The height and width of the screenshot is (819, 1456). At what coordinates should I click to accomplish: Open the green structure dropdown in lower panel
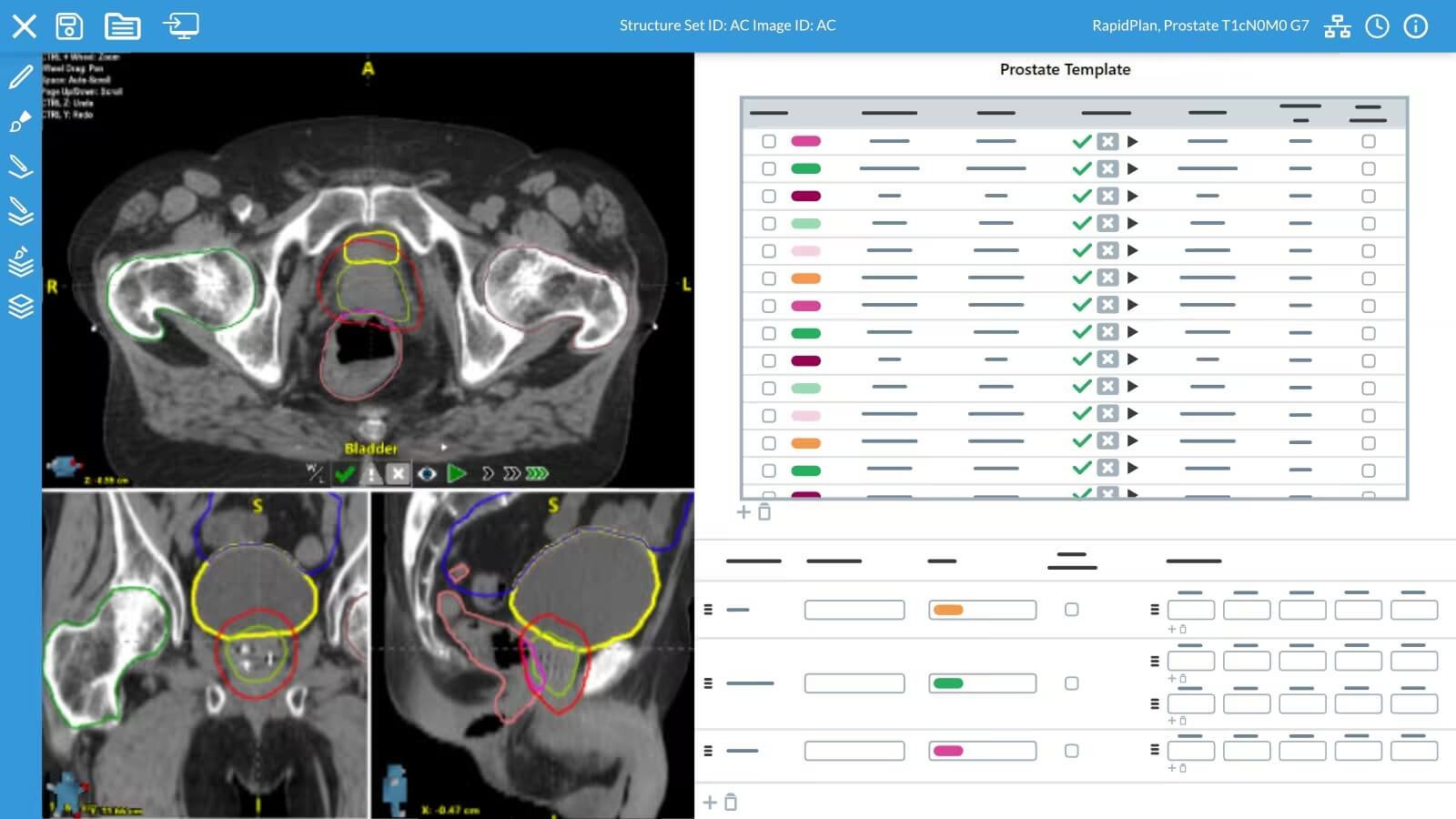(x=982, y=683)
